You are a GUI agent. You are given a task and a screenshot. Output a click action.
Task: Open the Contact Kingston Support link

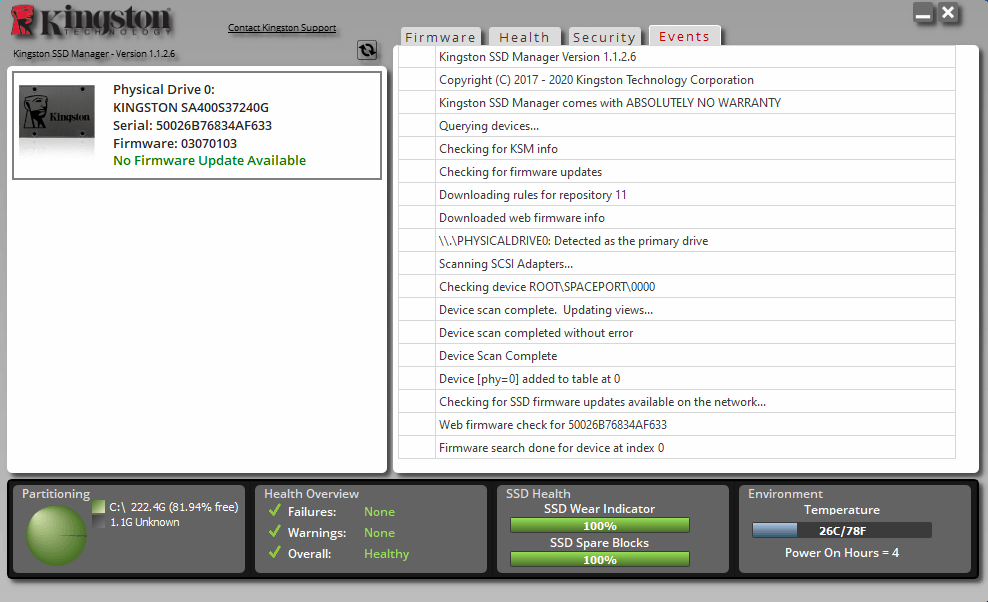[x=282, y=28]
